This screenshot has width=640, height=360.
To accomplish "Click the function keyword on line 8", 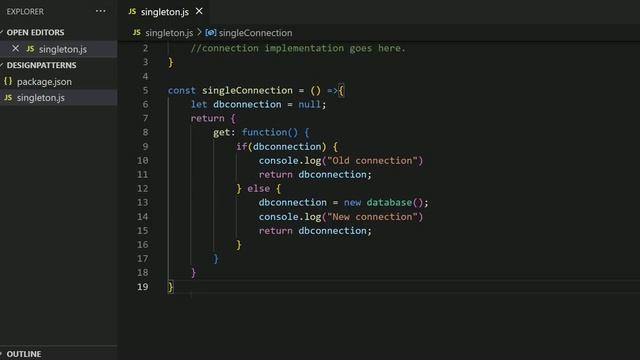I will (264, 132).
